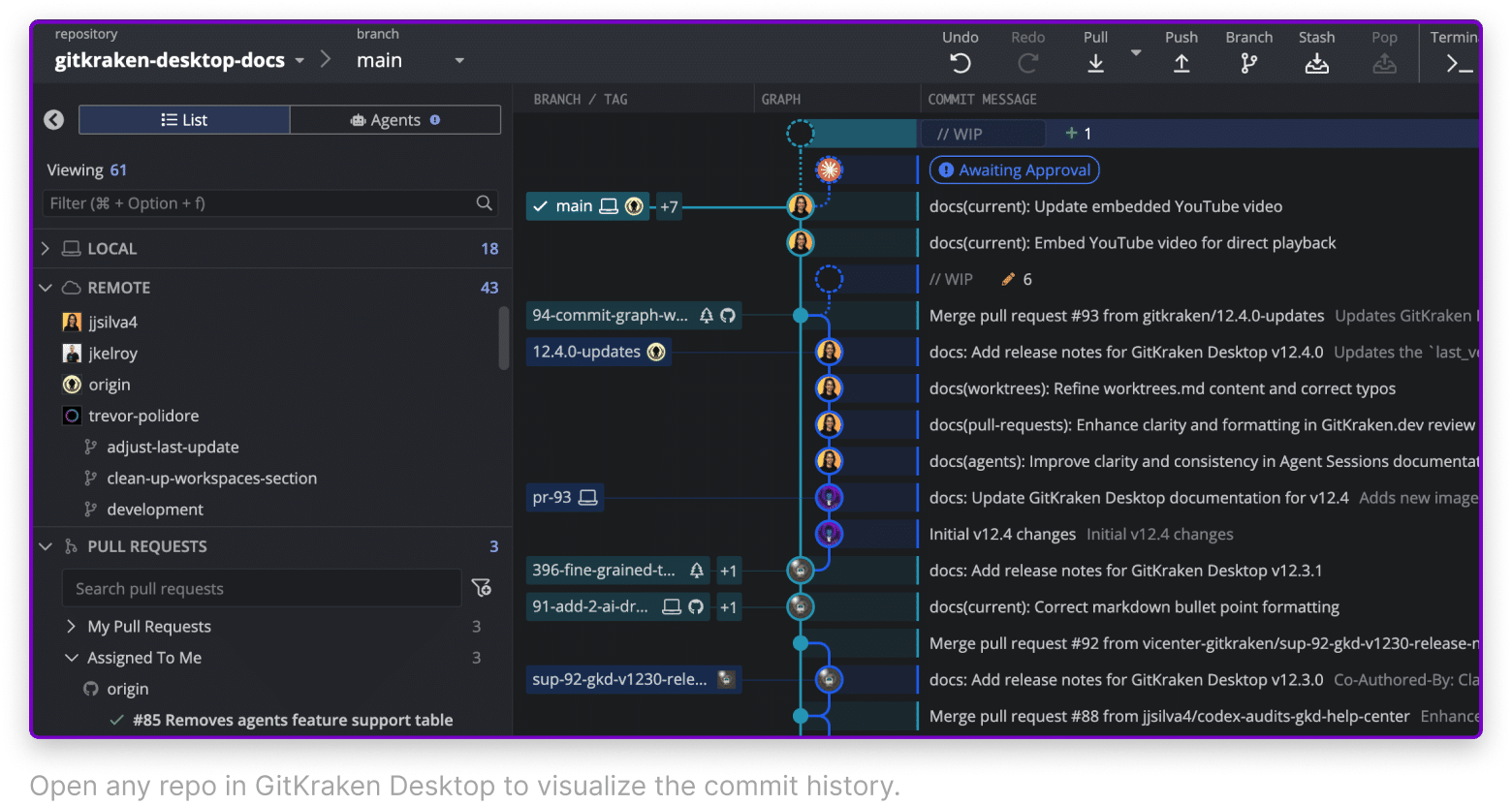The image size is (1512, 805).
Task: Select commit 'docs(current): Update embedded YouTube video'
Action: [x=1106, y=206]
